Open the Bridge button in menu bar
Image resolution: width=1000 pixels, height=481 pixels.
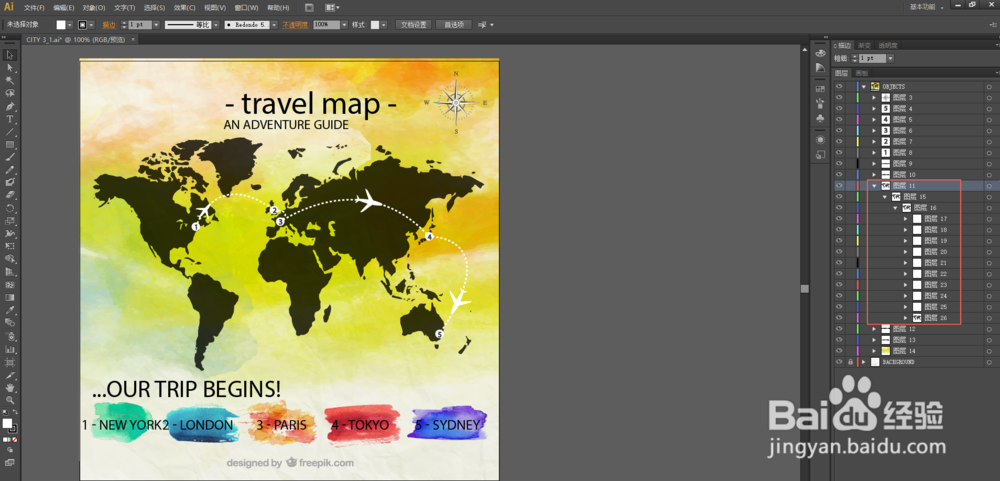309,8
